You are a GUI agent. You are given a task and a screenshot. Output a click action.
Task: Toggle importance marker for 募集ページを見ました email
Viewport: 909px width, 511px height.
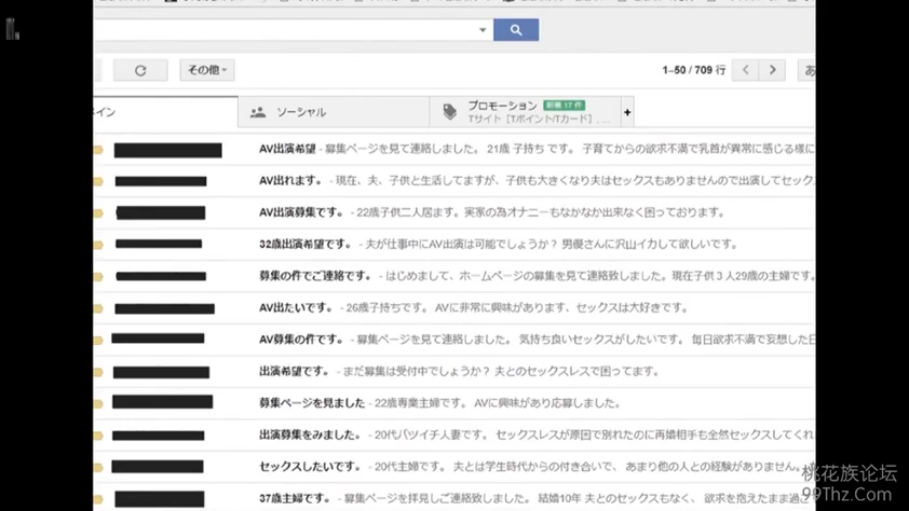click(97, 403)
